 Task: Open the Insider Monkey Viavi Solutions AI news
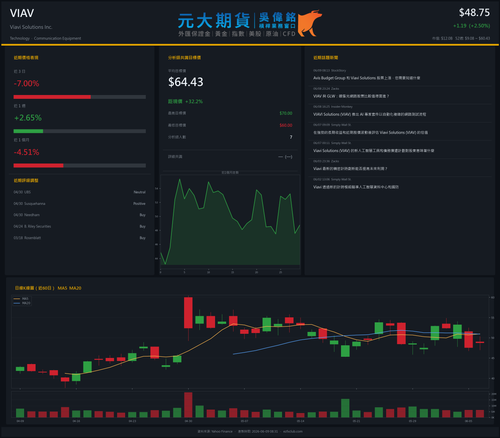(369, 114)
